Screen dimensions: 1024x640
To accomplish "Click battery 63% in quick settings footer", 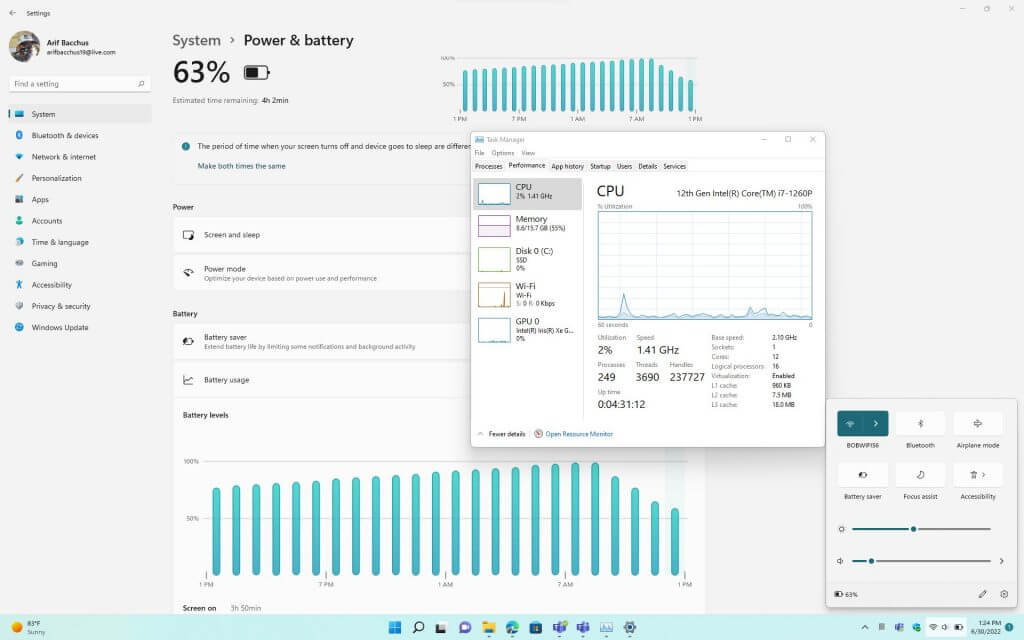I will click(x=846, y=594).
